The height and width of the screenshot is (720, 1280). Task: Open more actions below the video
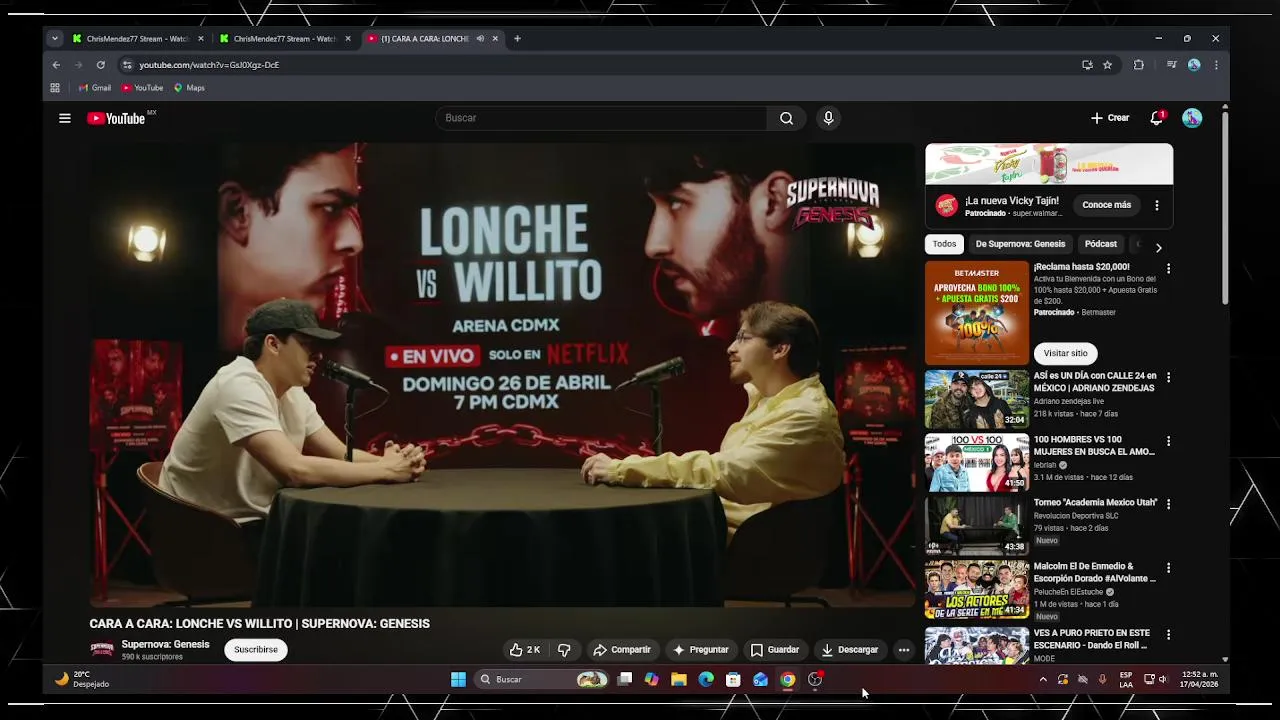coord(904,650)
